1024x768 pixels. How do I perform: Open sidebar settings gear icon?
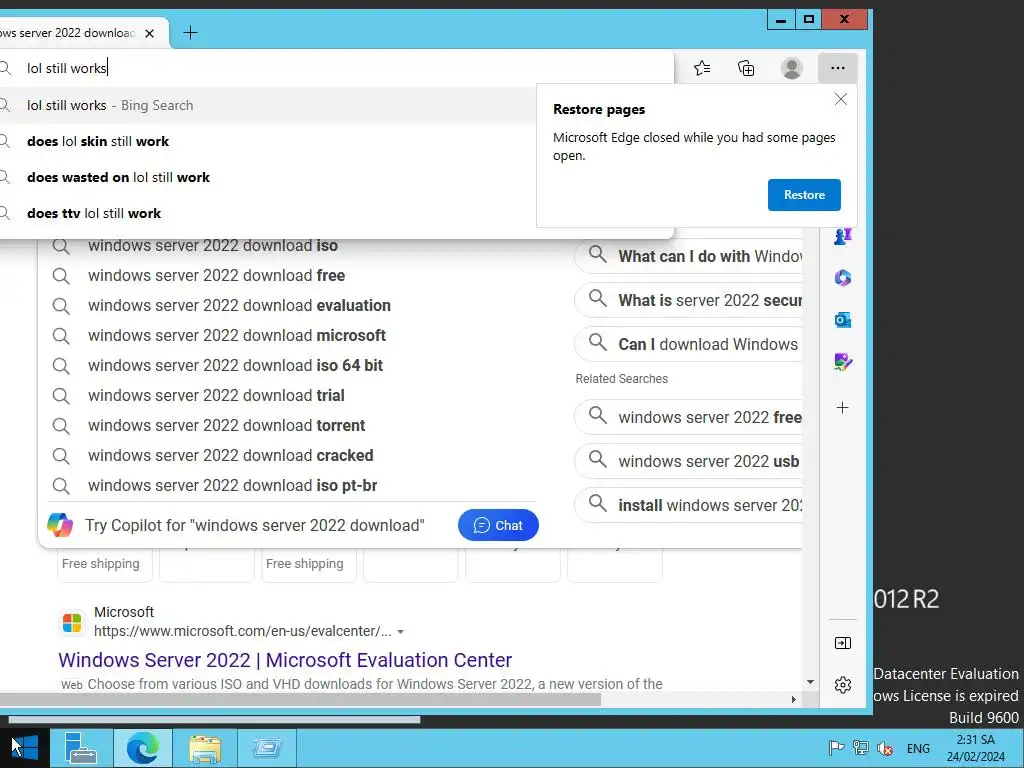842,684
